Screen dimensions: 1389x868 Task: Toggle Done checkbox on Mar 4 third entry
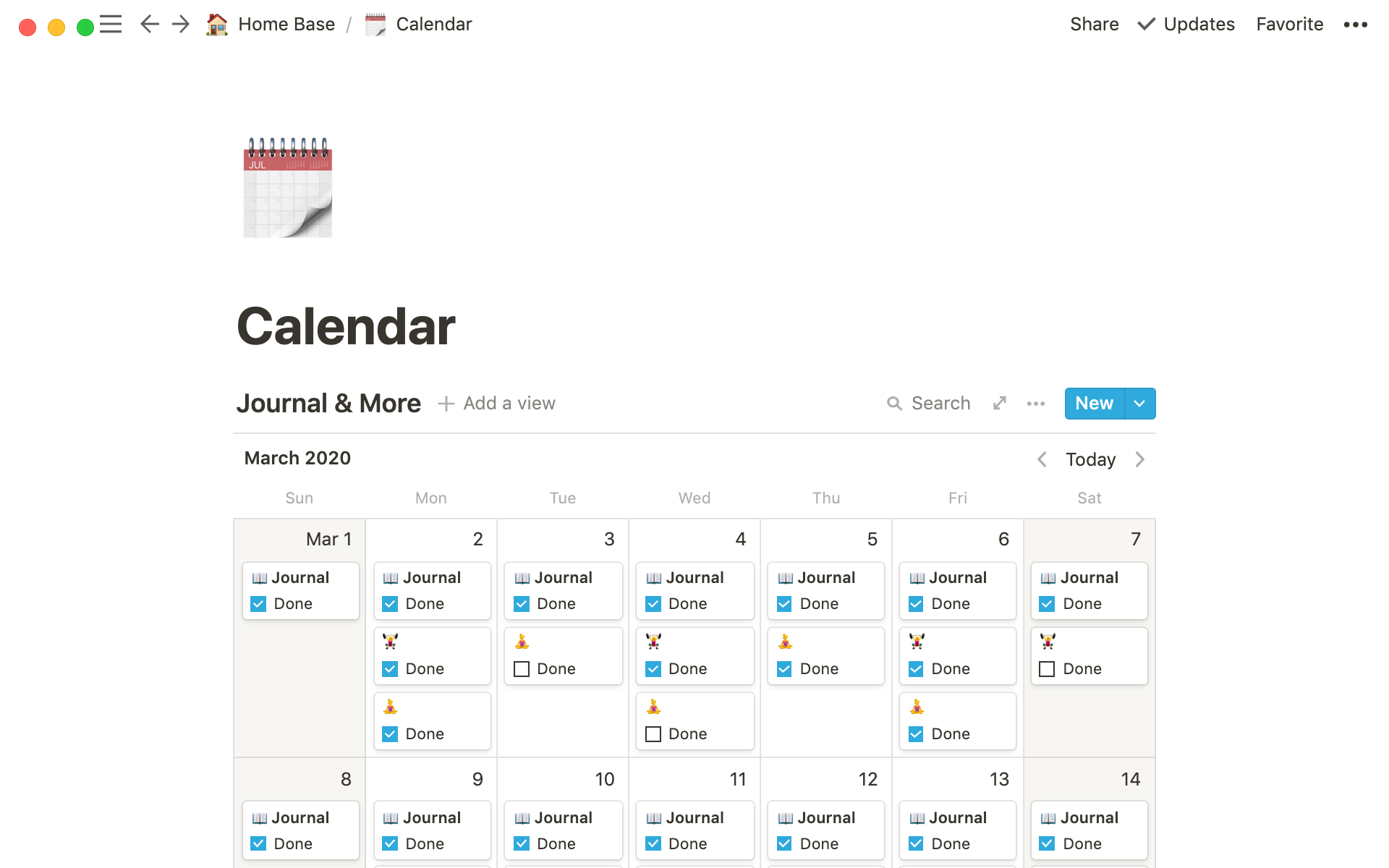(x=653, y=733)
